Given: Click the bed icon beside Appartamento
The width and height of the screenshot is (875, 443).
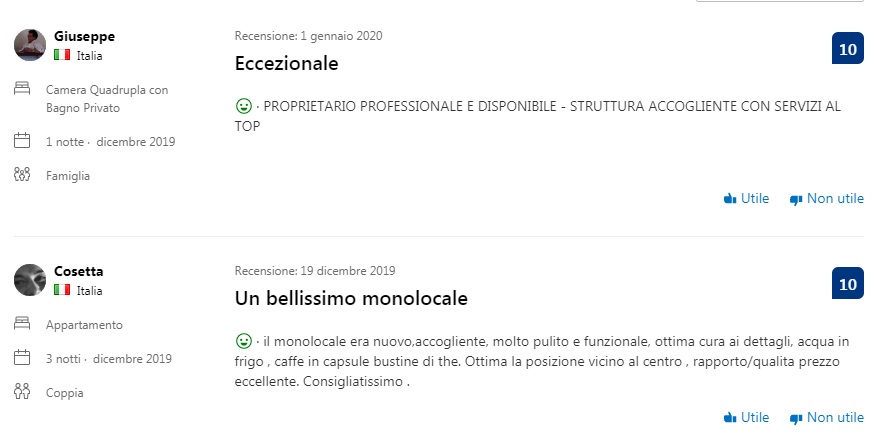Looking at the screenshot, I should (22, 322).
